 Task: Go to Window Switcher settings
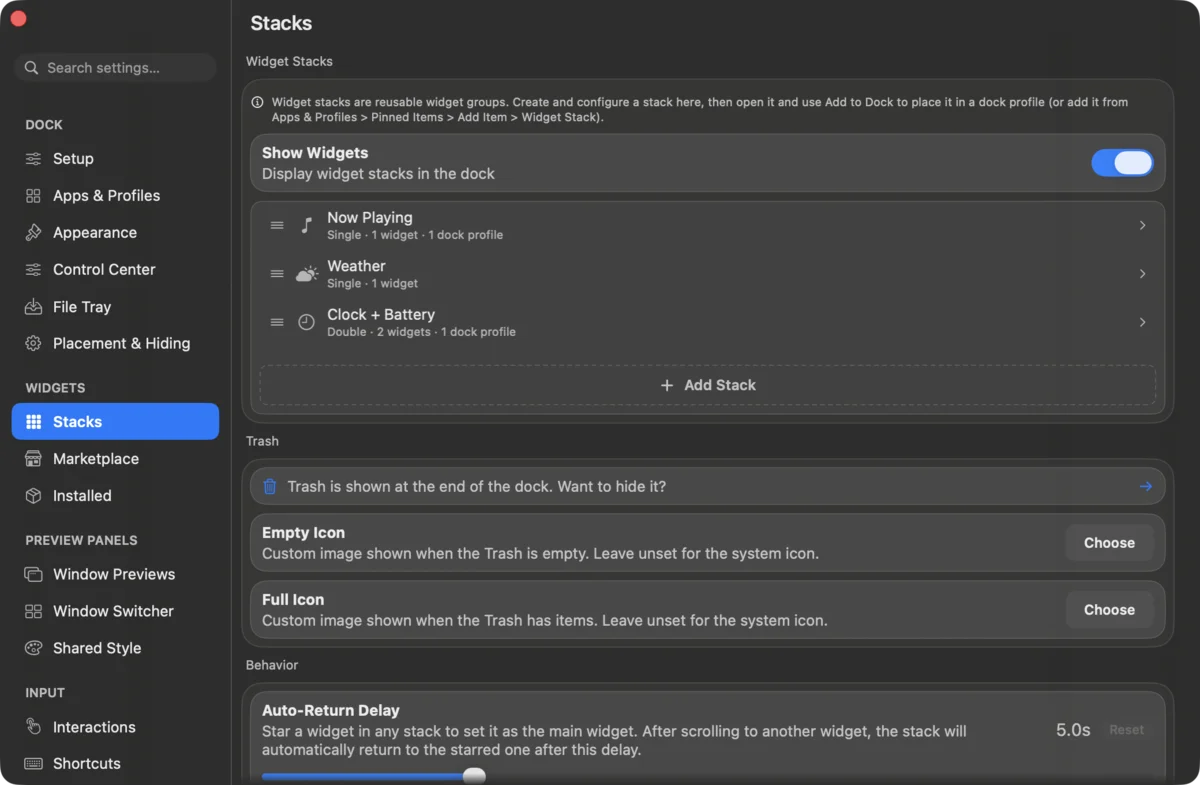115,611
